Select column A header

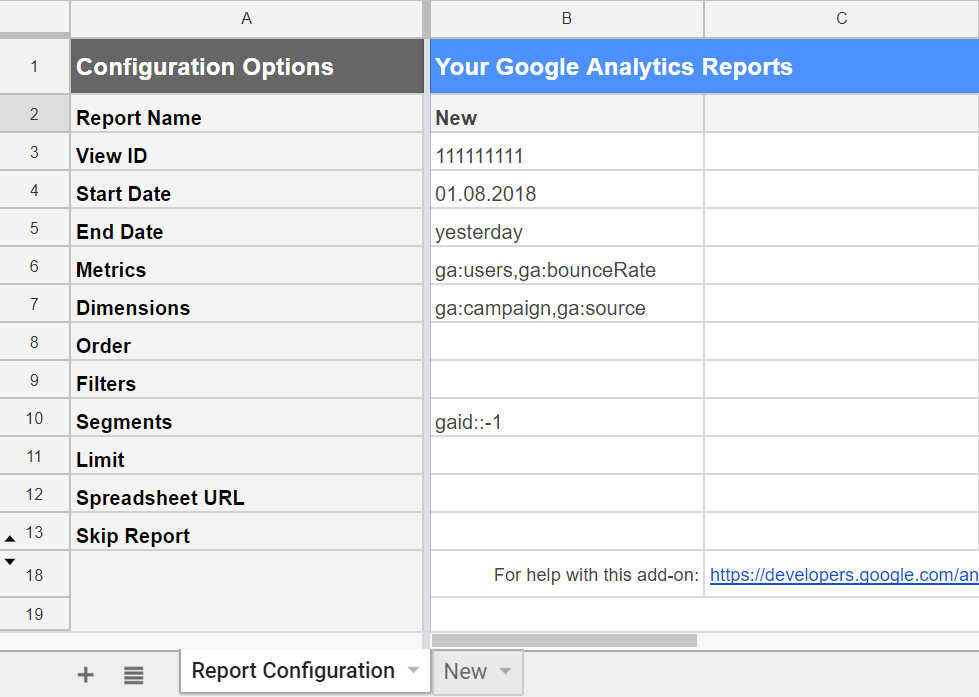coord(247,18)
